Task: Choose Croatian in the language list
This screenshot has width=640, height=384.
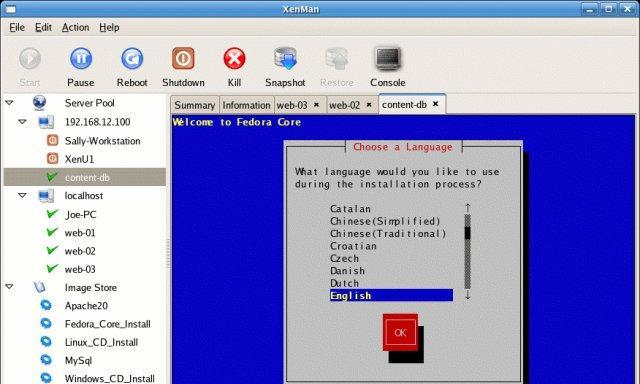Action: coord(353,246)
